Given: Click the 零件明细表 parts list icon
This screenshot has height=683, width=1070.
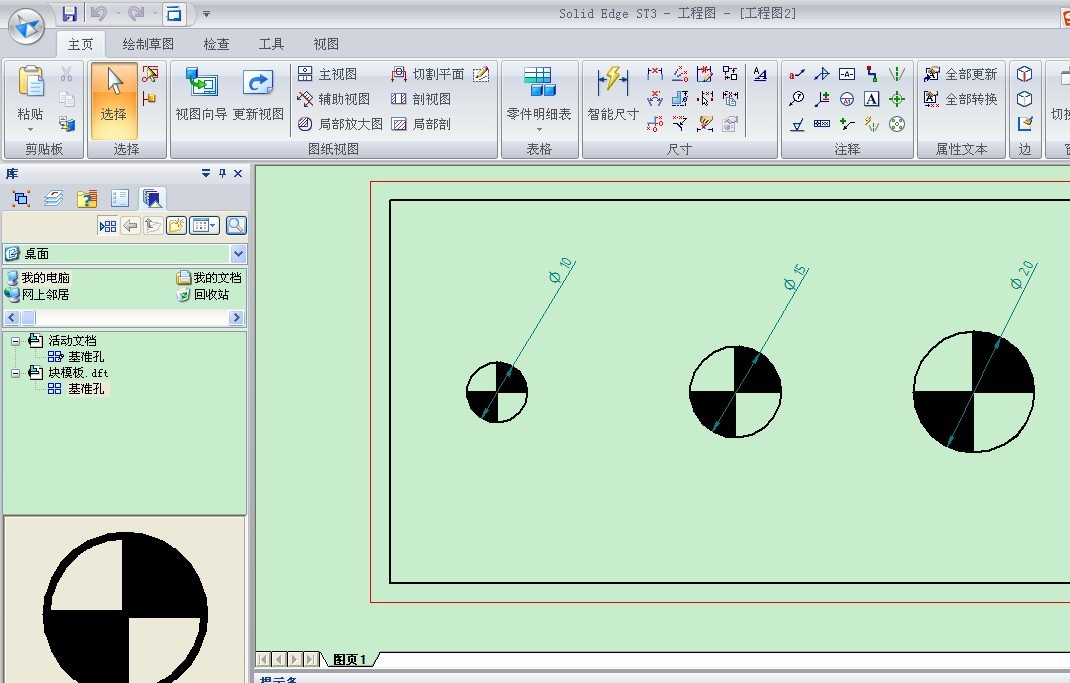Looking at the screenshot, I should (538, 82).
